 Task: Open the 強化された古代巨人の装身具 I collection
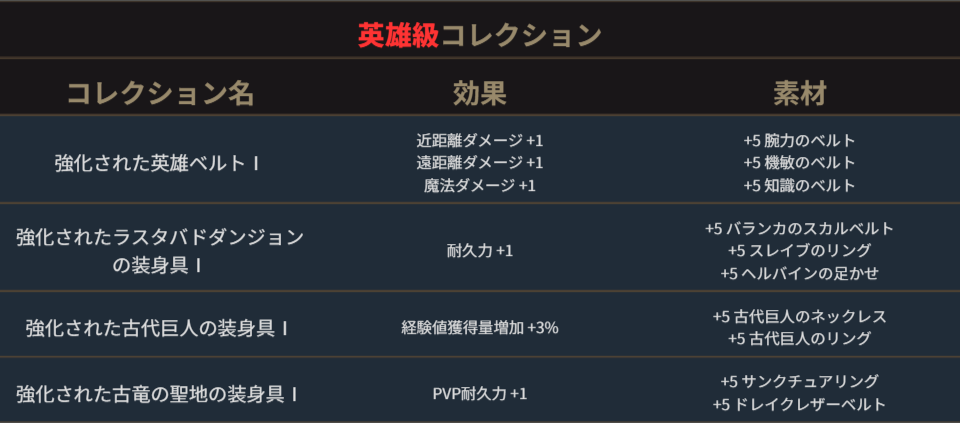pos(160,327)
